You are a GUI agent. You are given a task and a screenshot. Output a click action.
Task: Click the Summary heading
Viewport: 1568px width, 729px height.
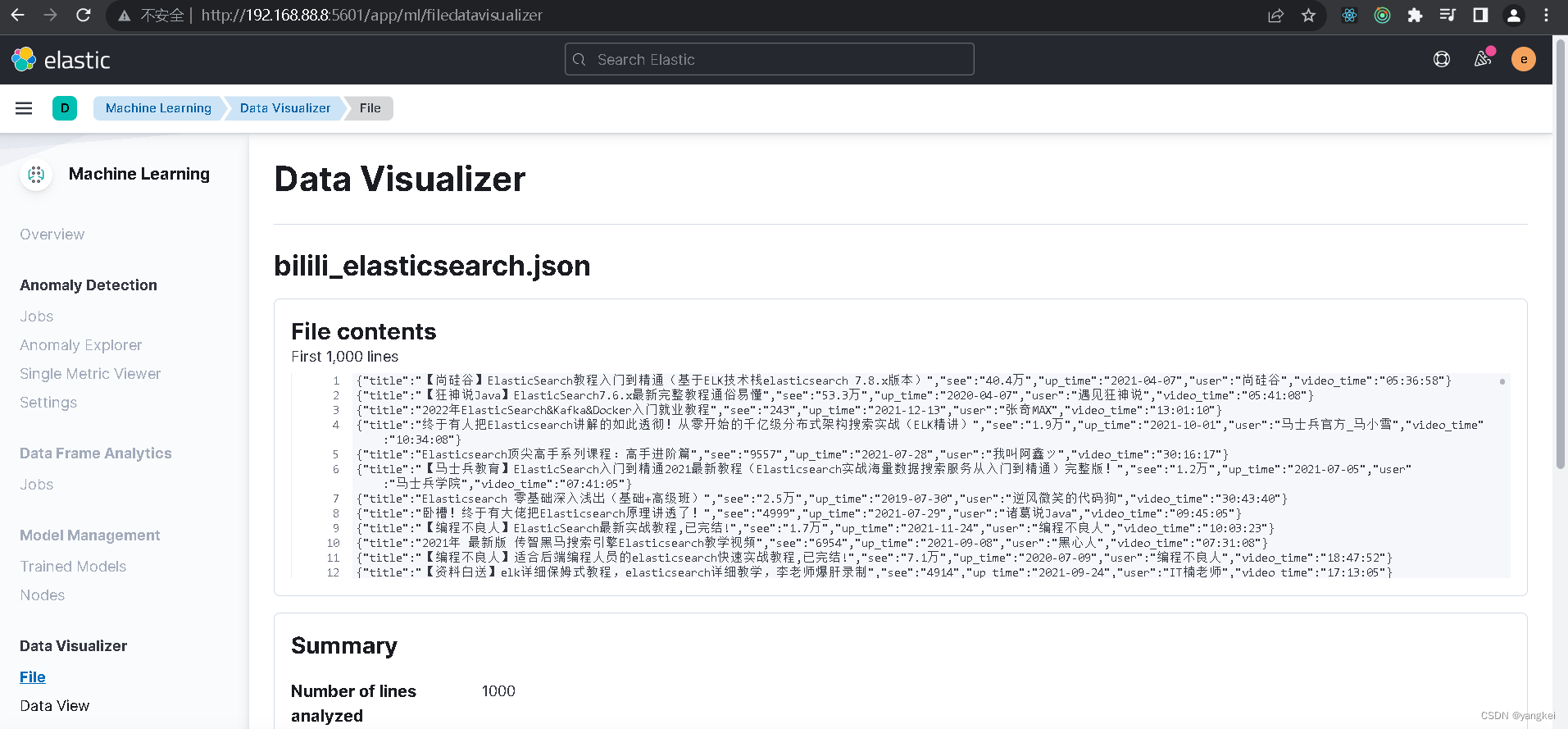tap(344, 646)
